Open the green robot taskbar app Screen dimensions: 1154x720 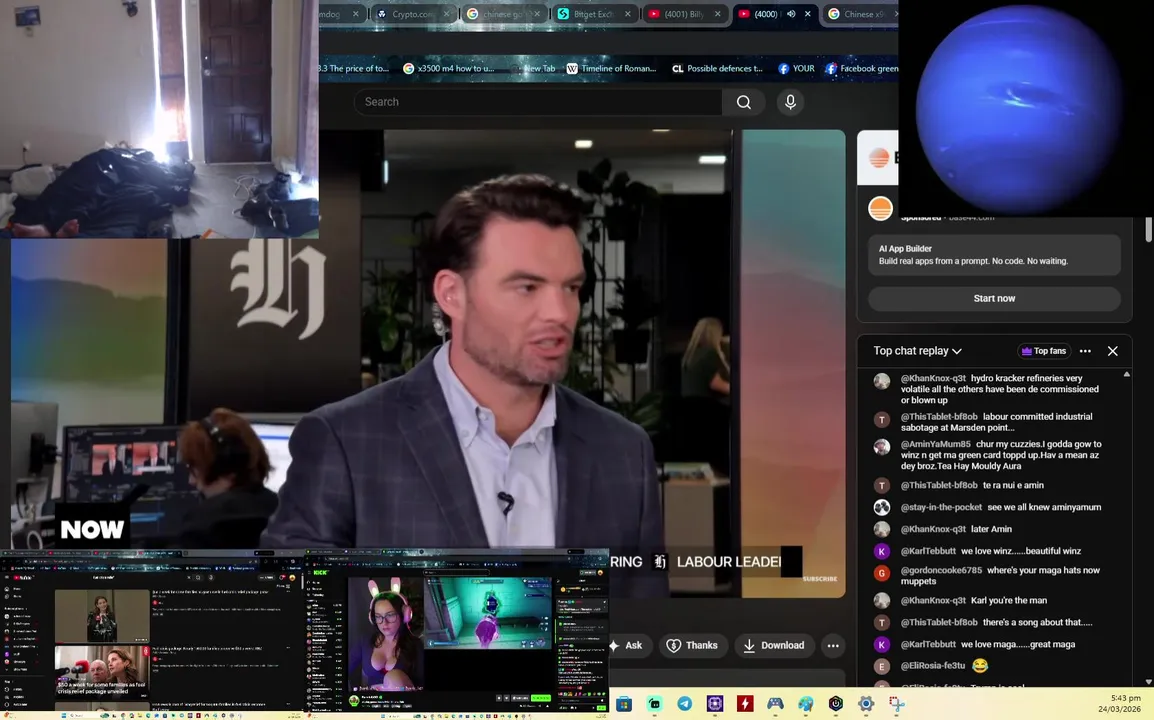point(654,704)
